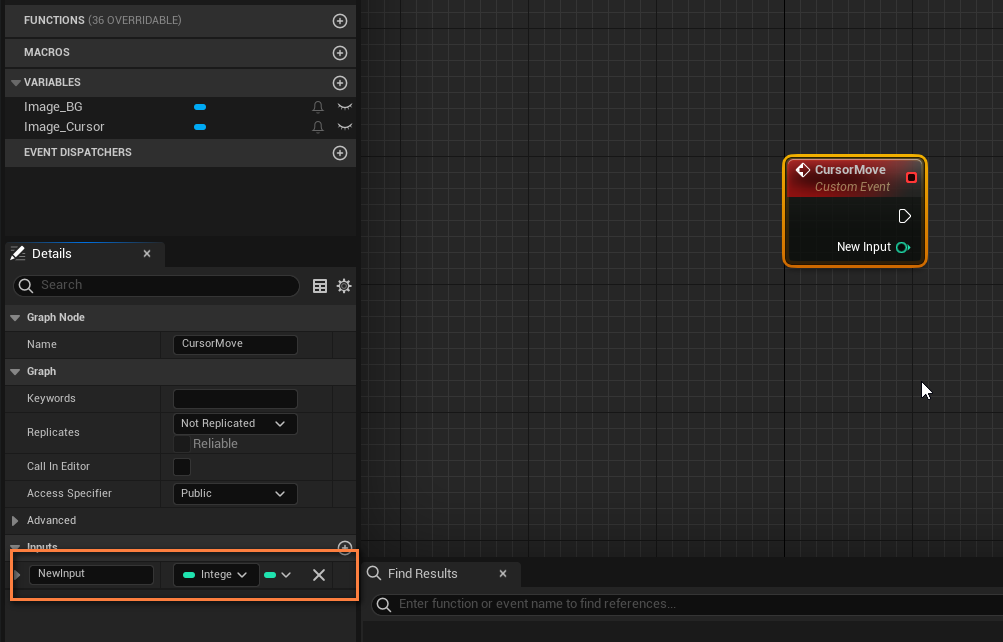Edit the NewInput parameter name field
Image resolution: width=1003 pixels, height=642 pixels.
pos(91,574)
